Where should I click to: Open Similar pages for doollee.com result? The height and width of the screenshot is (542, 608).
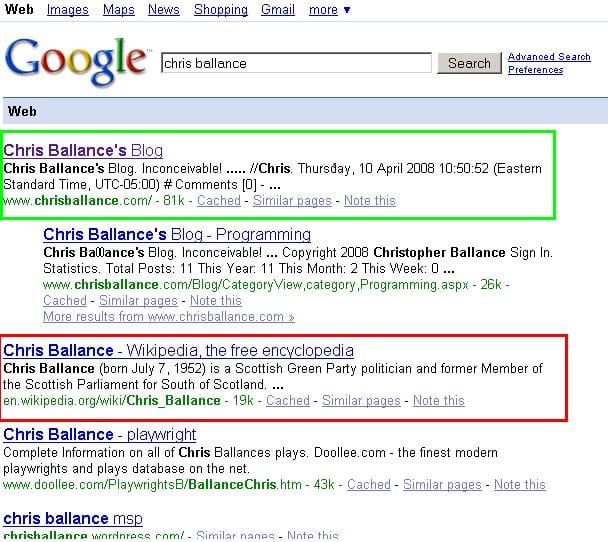pyautogui.click(x=442, y=485)
